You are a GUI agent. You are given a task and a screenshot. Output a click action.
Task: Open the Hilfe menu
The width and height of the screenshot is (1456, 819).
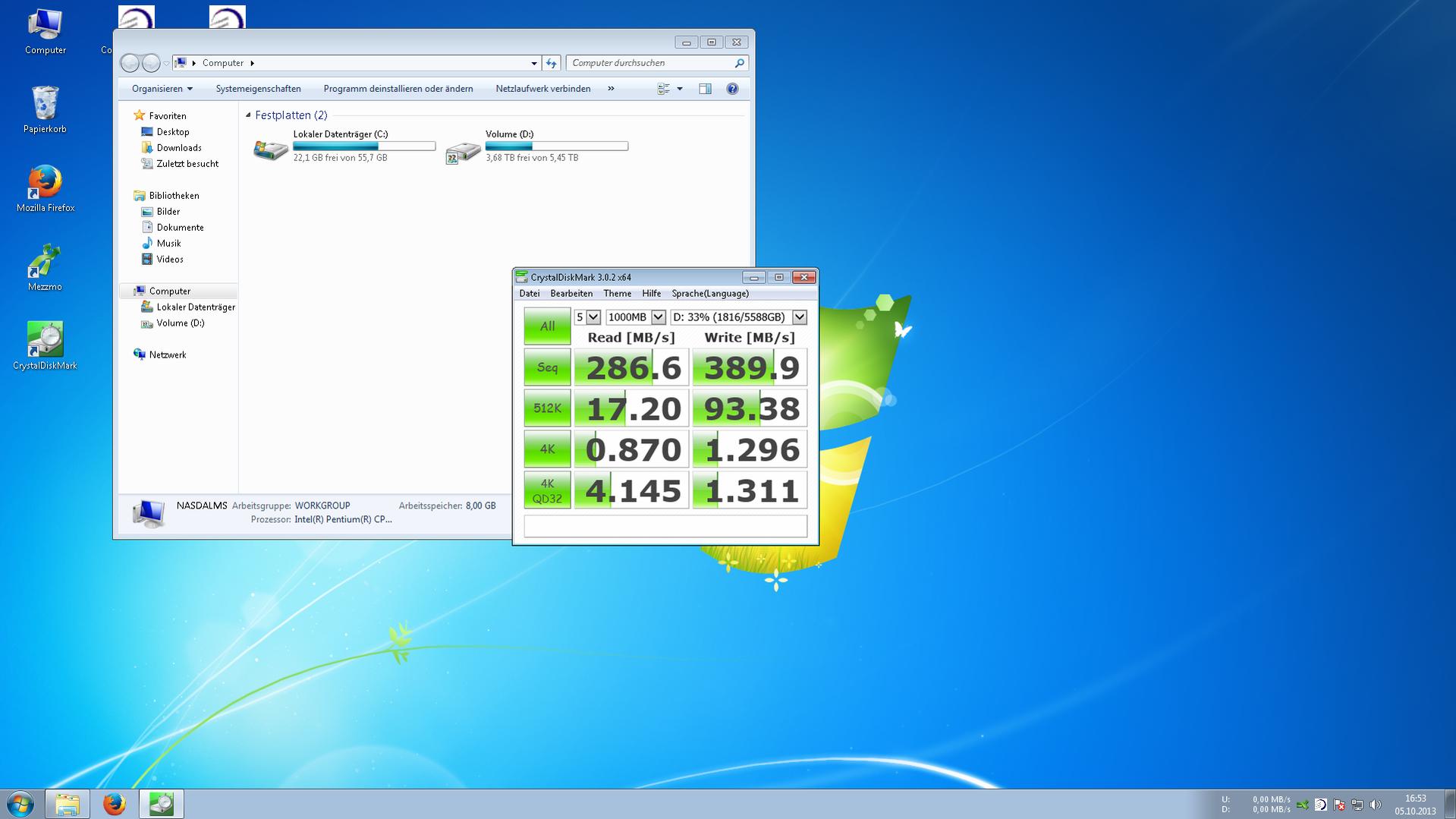[651, 294]
